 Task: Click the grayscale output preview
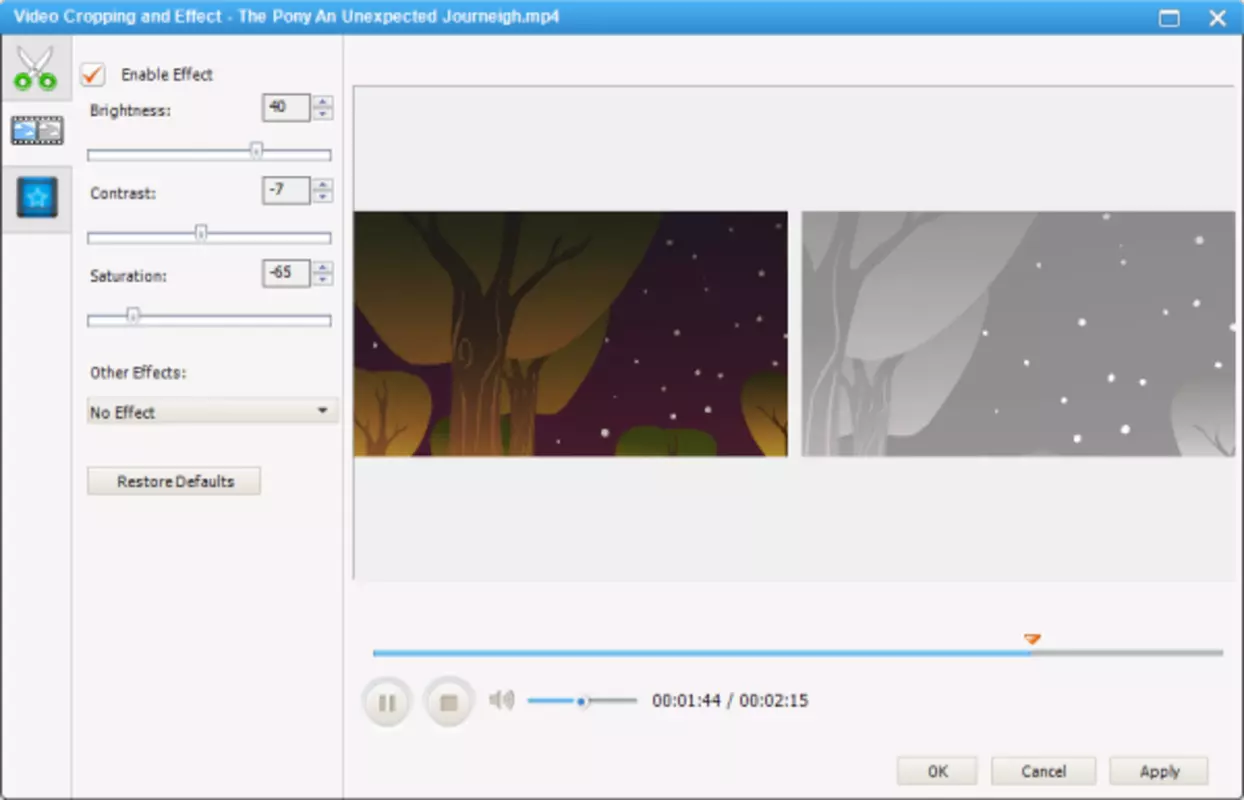coord(1018,334)
